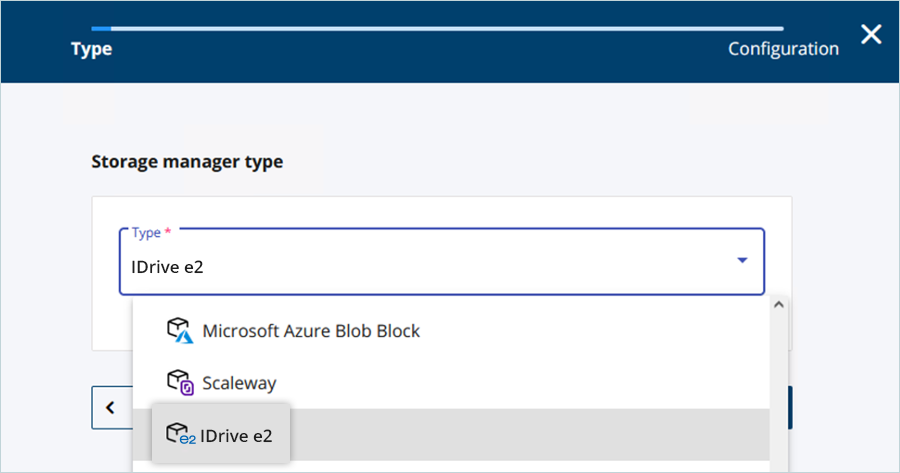Image resolution: width=900 pixels, height=473 pixels.
Task: Select Microsoft Azure Blob Block from the list
Action: coord(311,331)
